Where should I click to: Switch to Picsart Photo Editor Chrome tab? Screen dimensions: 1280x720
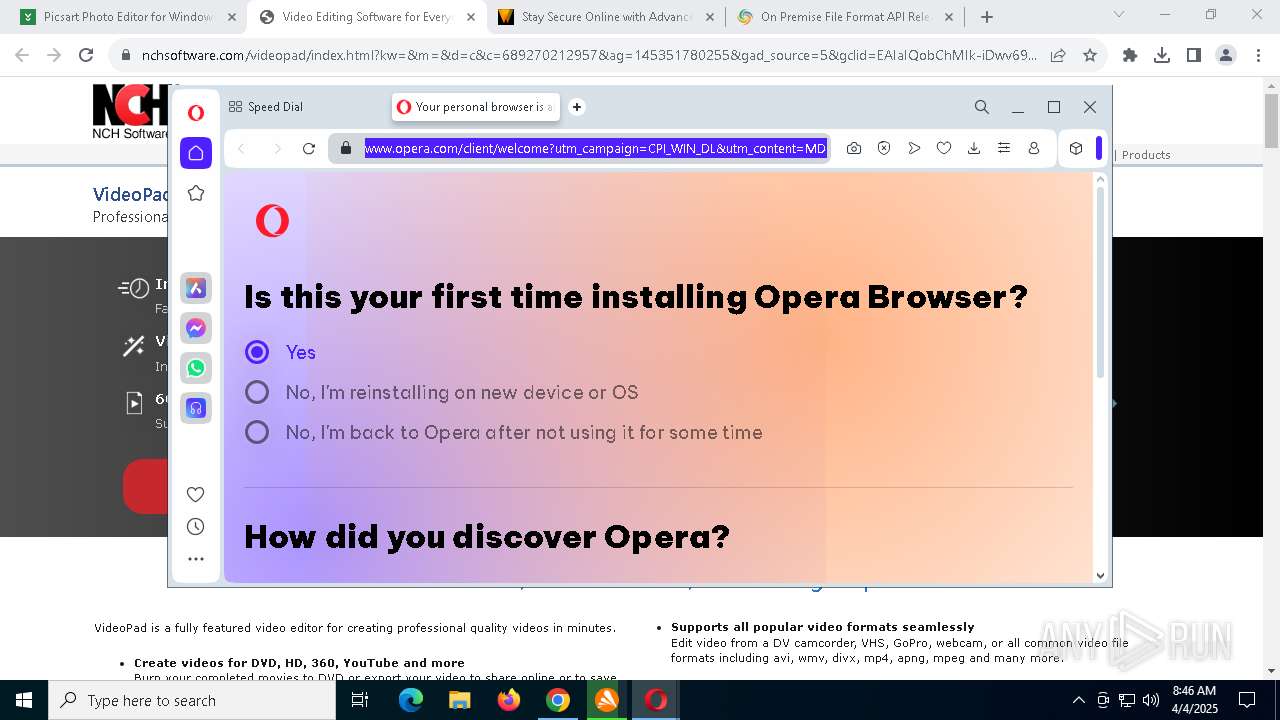pos(128,17)
